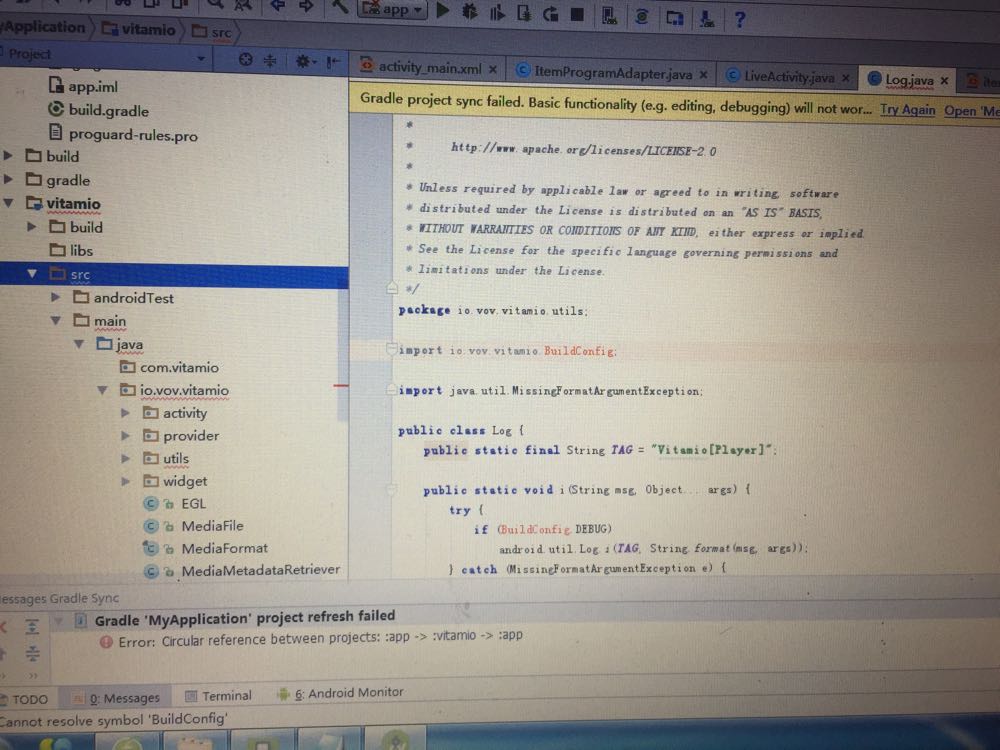Open the AVD Manager icon
Screen dimensions: 1000x750
[x=609, y=15]
